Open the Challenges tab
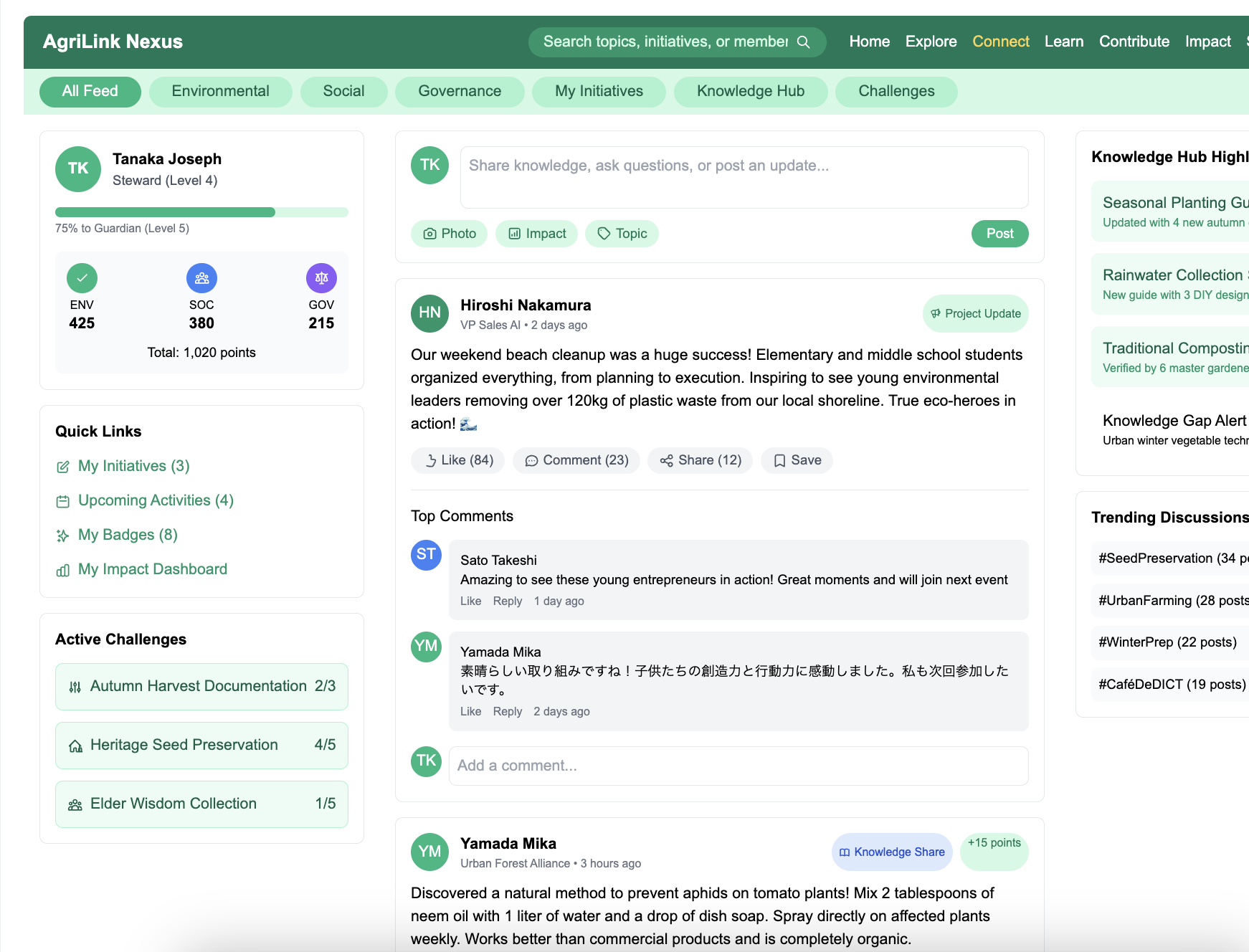This screenshot has width=1249, height=952. coord(896,92)
